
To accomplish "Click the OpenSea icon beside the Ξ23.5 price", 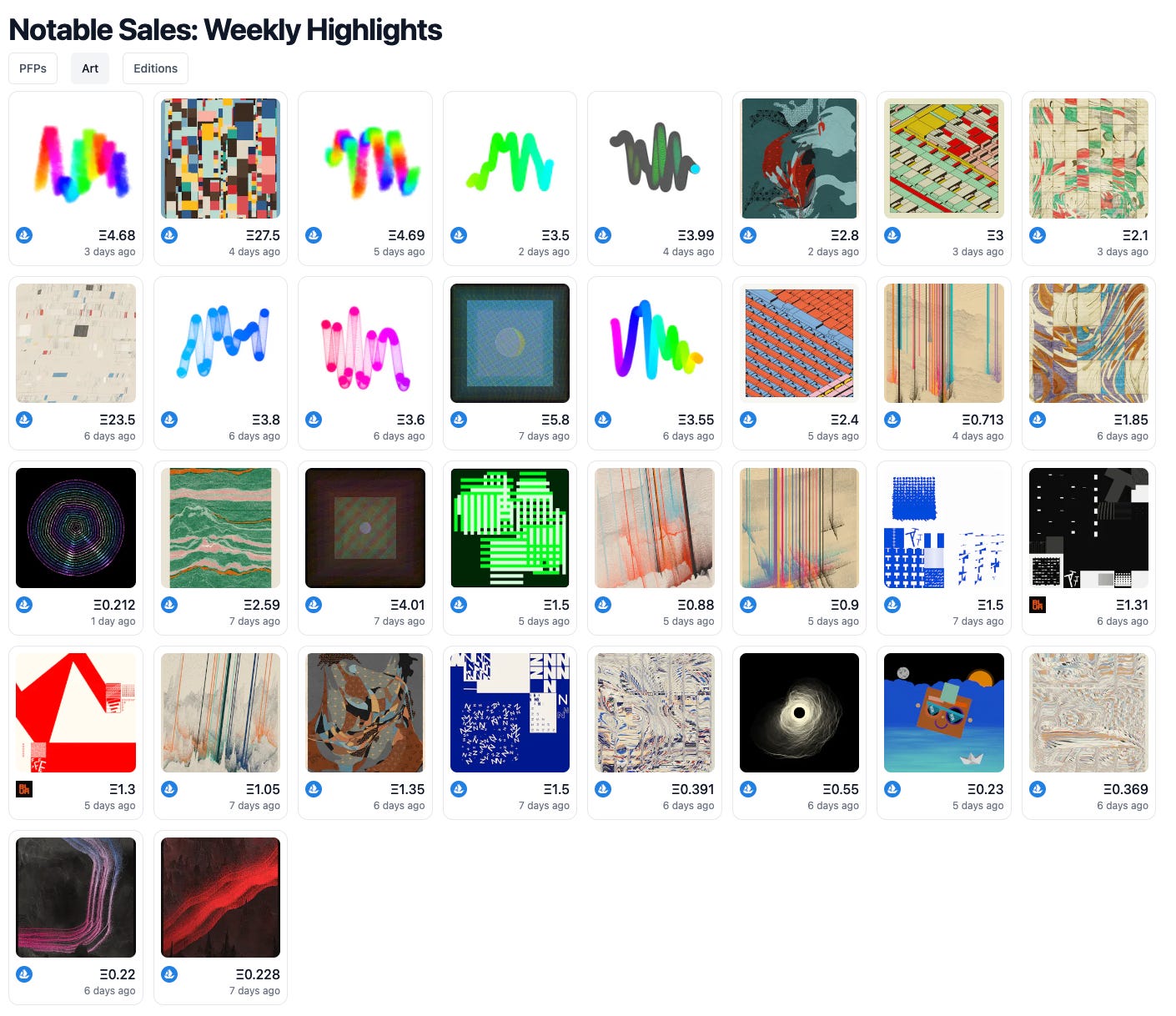I will (24, 420).
